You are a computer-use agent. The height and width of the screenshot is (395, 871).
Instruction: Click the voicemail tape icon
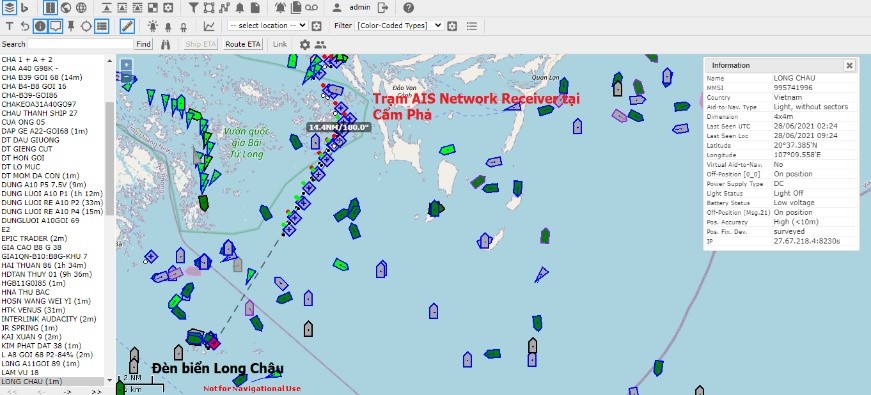click(x=312, y=8)
